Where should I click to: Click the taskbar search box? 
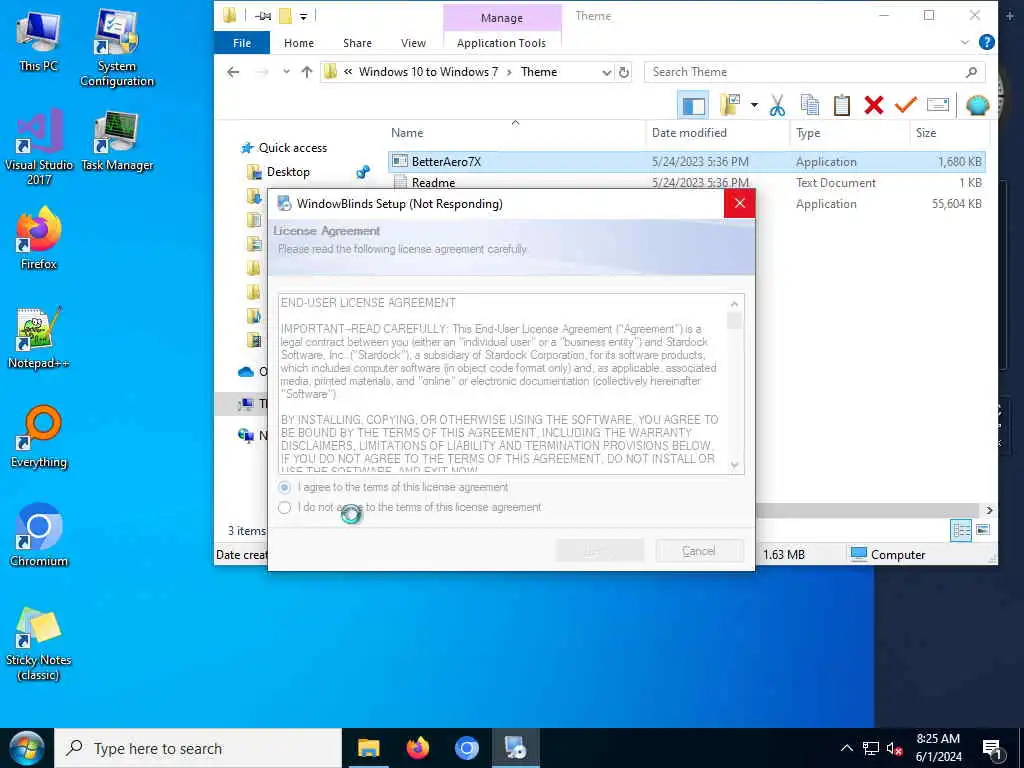click(x=198, y=748)
